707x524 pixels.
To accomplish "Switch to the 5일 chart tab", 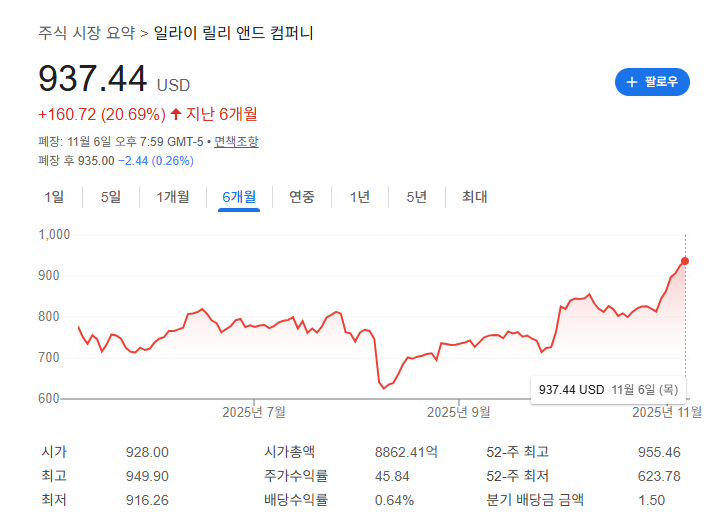I will 110,197.
